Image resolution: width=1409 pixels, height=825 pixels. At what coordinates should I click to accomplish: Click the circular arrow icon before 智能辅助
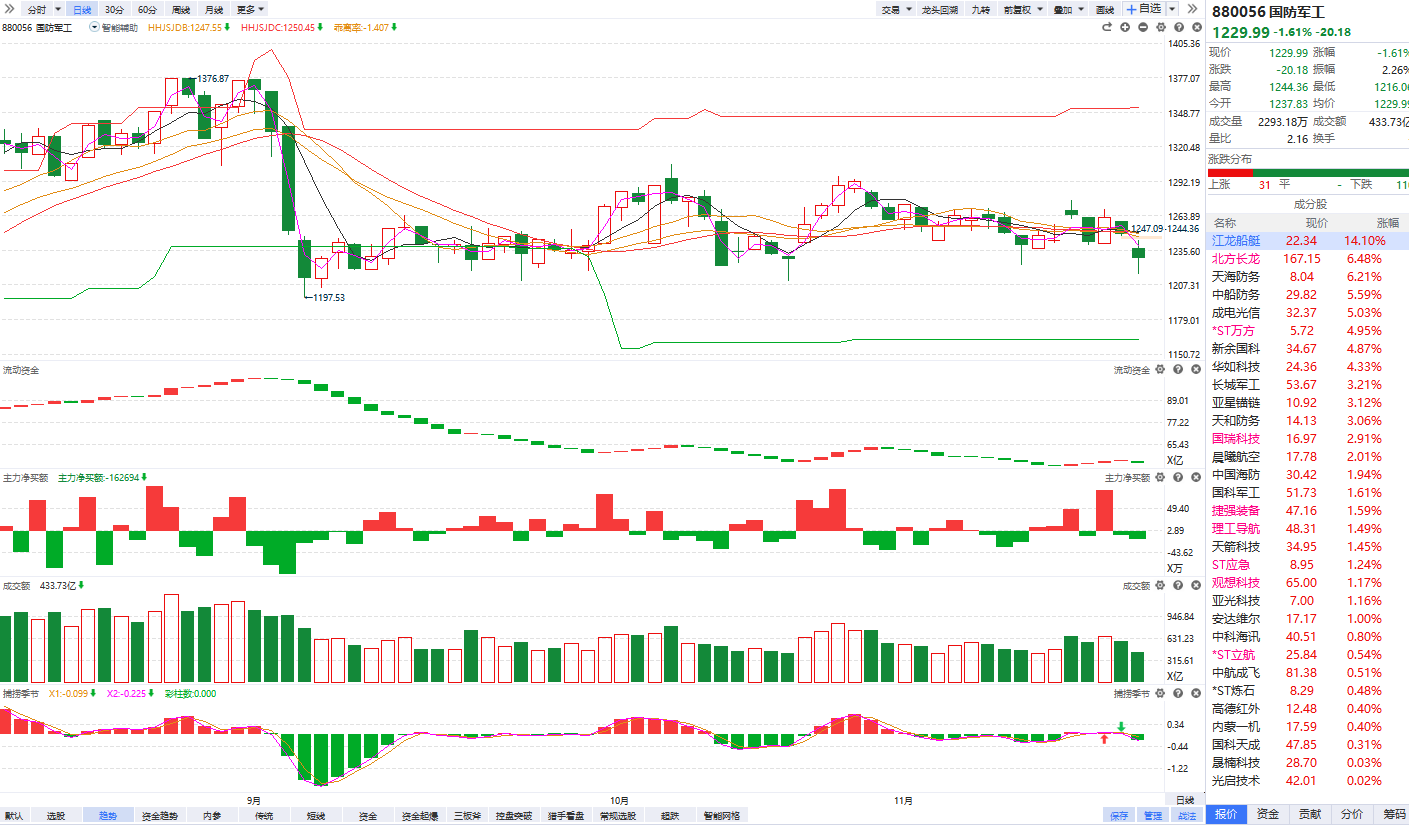click(x=94, y=27)
